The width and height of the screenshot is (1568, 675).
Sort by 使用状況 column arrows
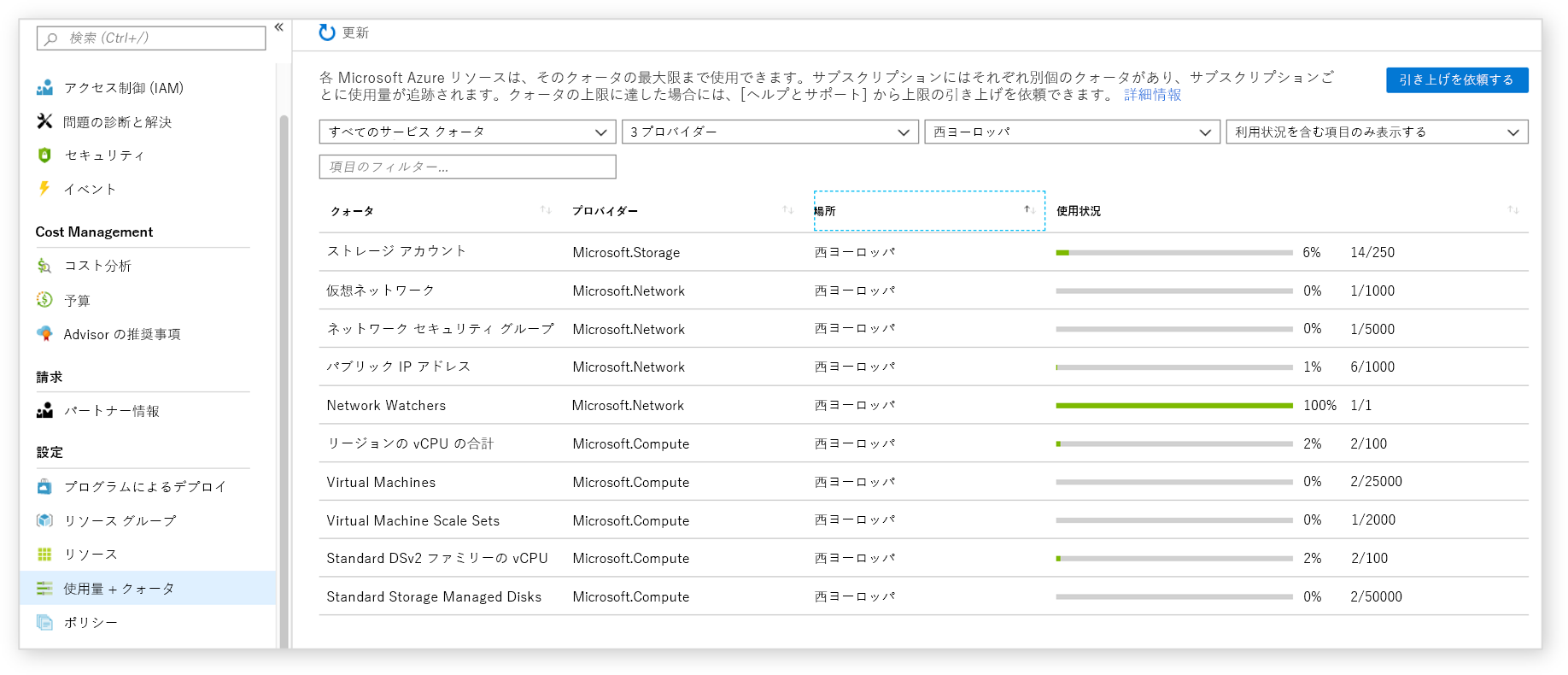point(1513,210)
